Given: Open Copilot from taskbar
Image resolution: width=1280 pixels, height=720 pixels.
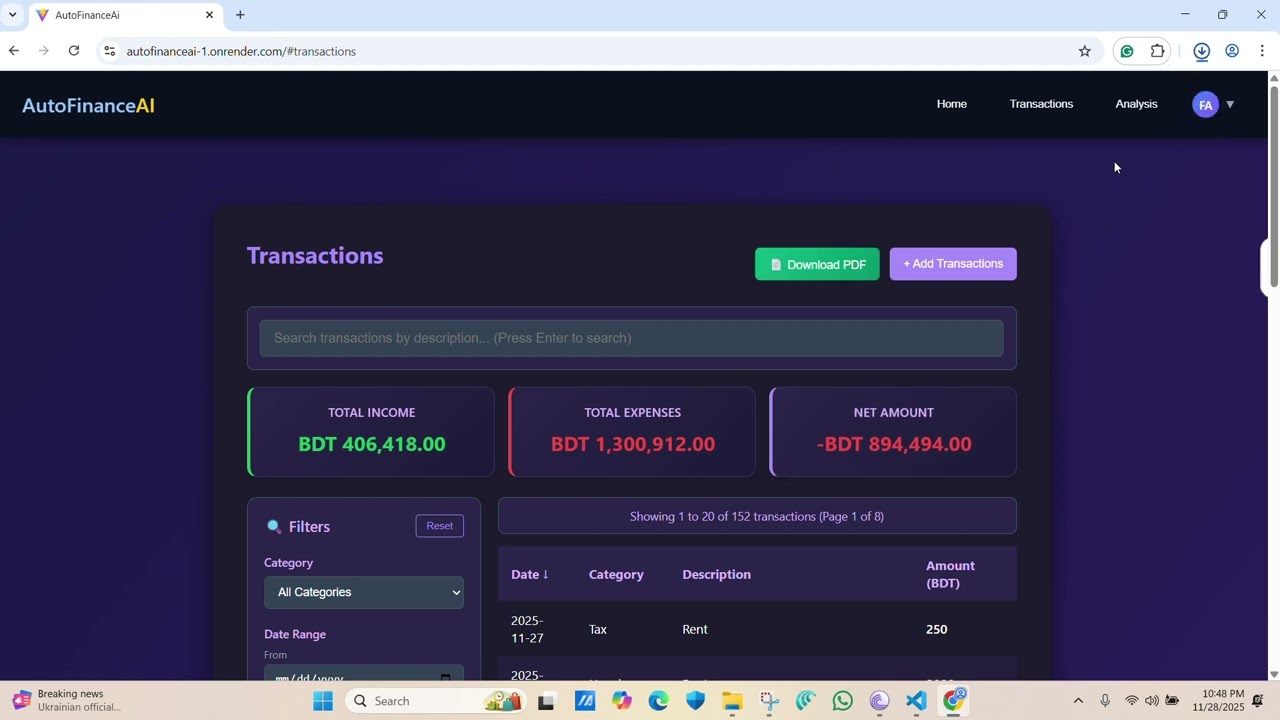Looking at the screenshot, I should tap(622, 701).
